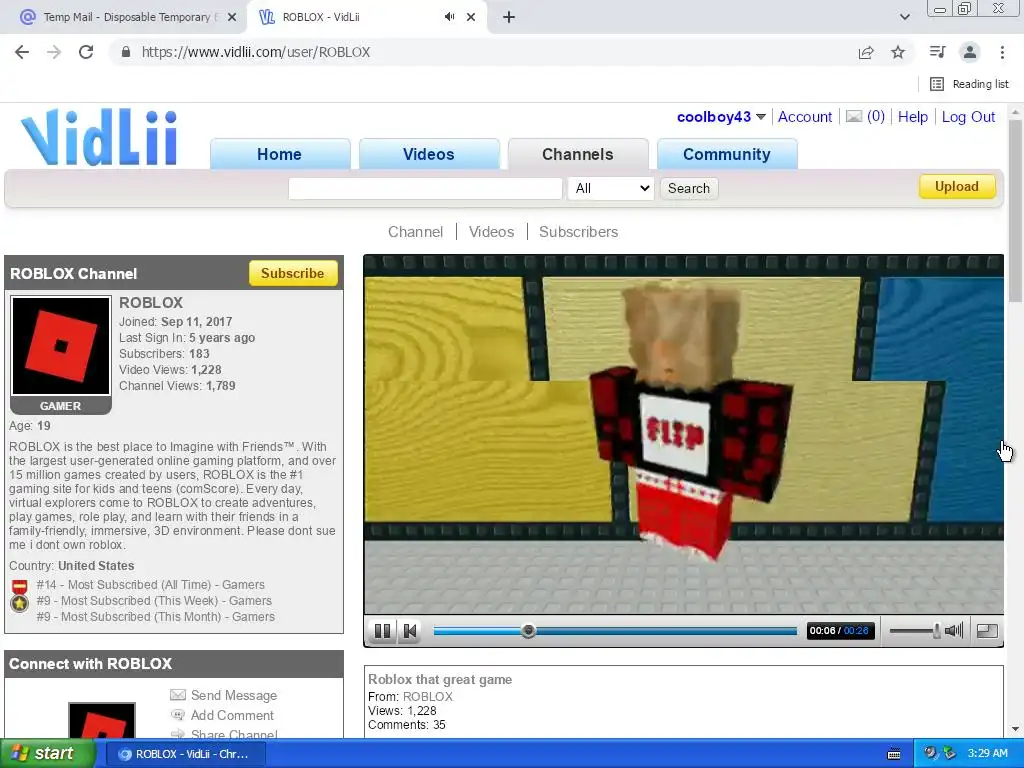
Task: Open the Account link
Action: click(805, 117)
